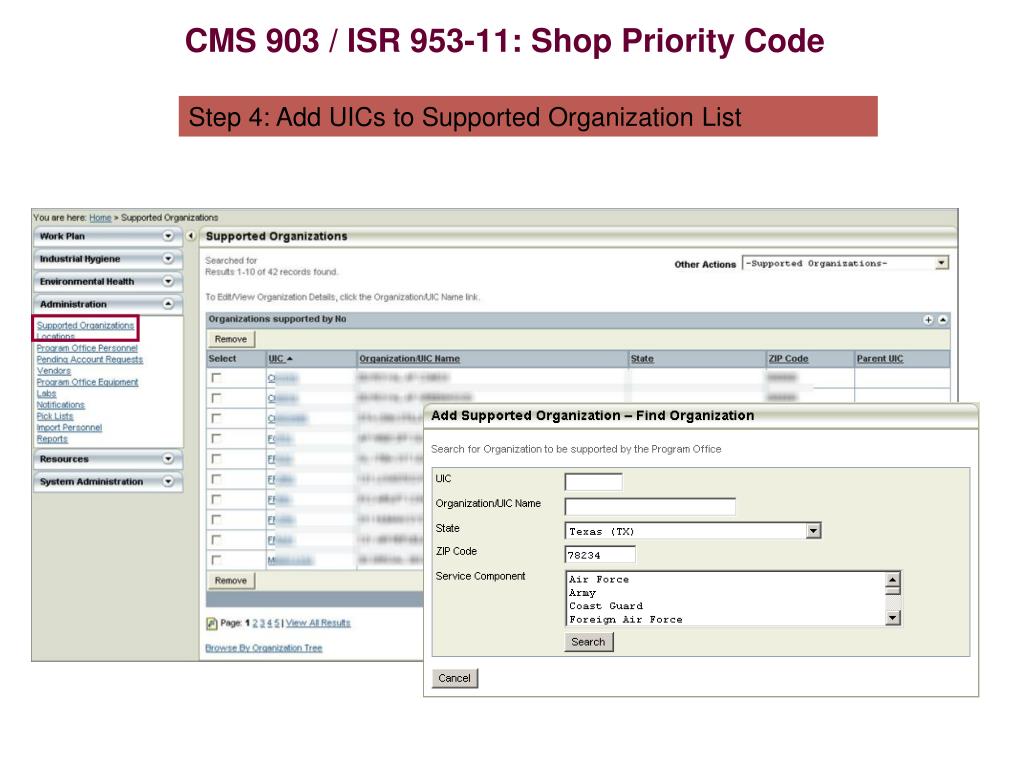The image size is (1023, 780).
Task: Select Army in the Service Component list
Action: (583, 593)
